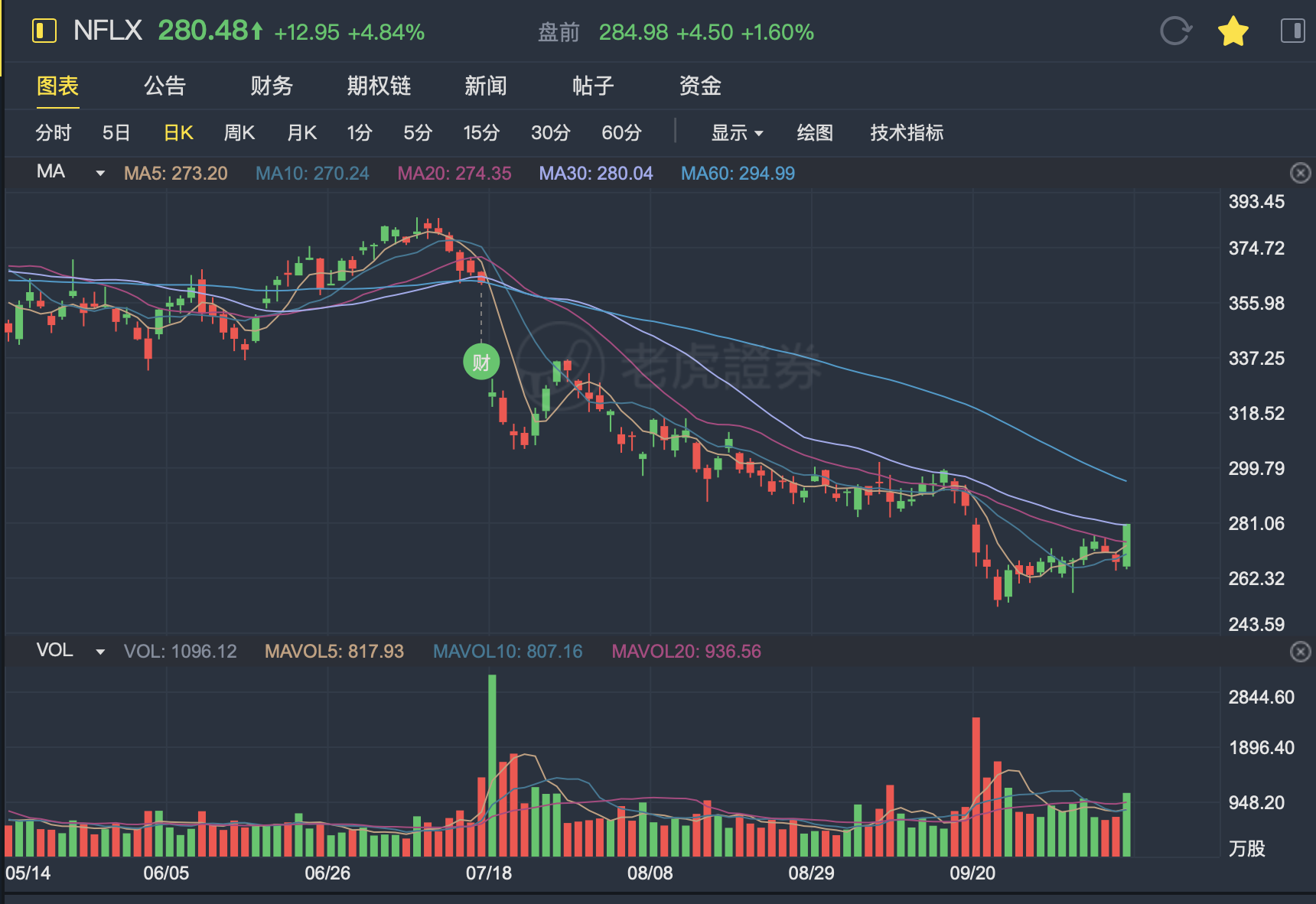Open the 资金 capital flow tab
This screenshot has height=904, width=1316.
[x=700, y=86]
